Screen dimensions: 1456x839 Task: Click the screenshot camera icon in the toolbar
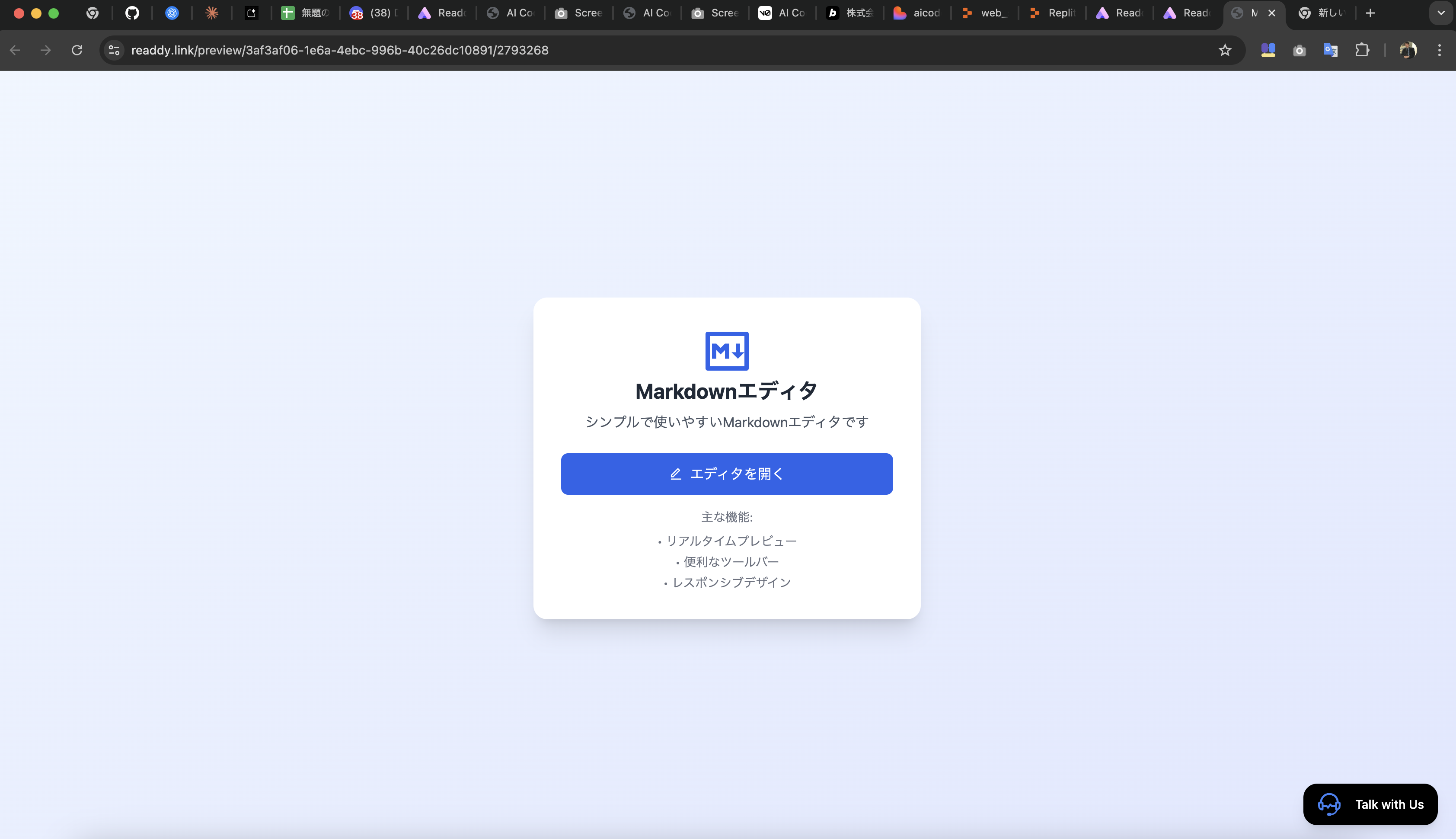pos(1299,50)
